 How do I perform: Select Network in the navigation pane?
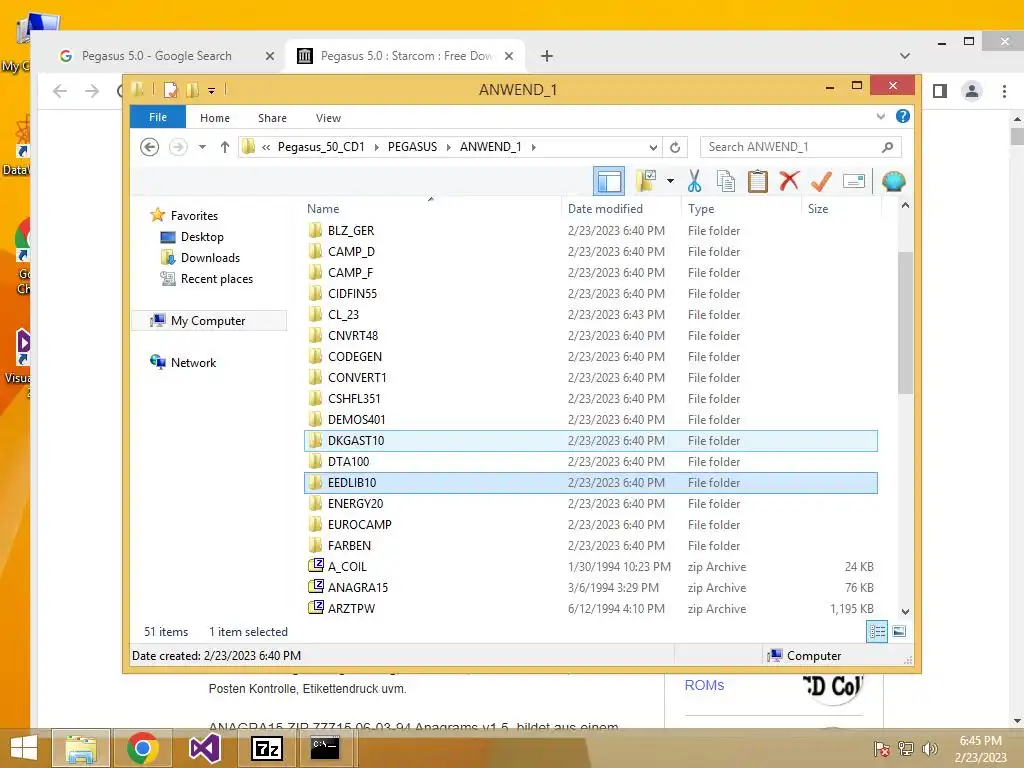[x=193, y=362]
